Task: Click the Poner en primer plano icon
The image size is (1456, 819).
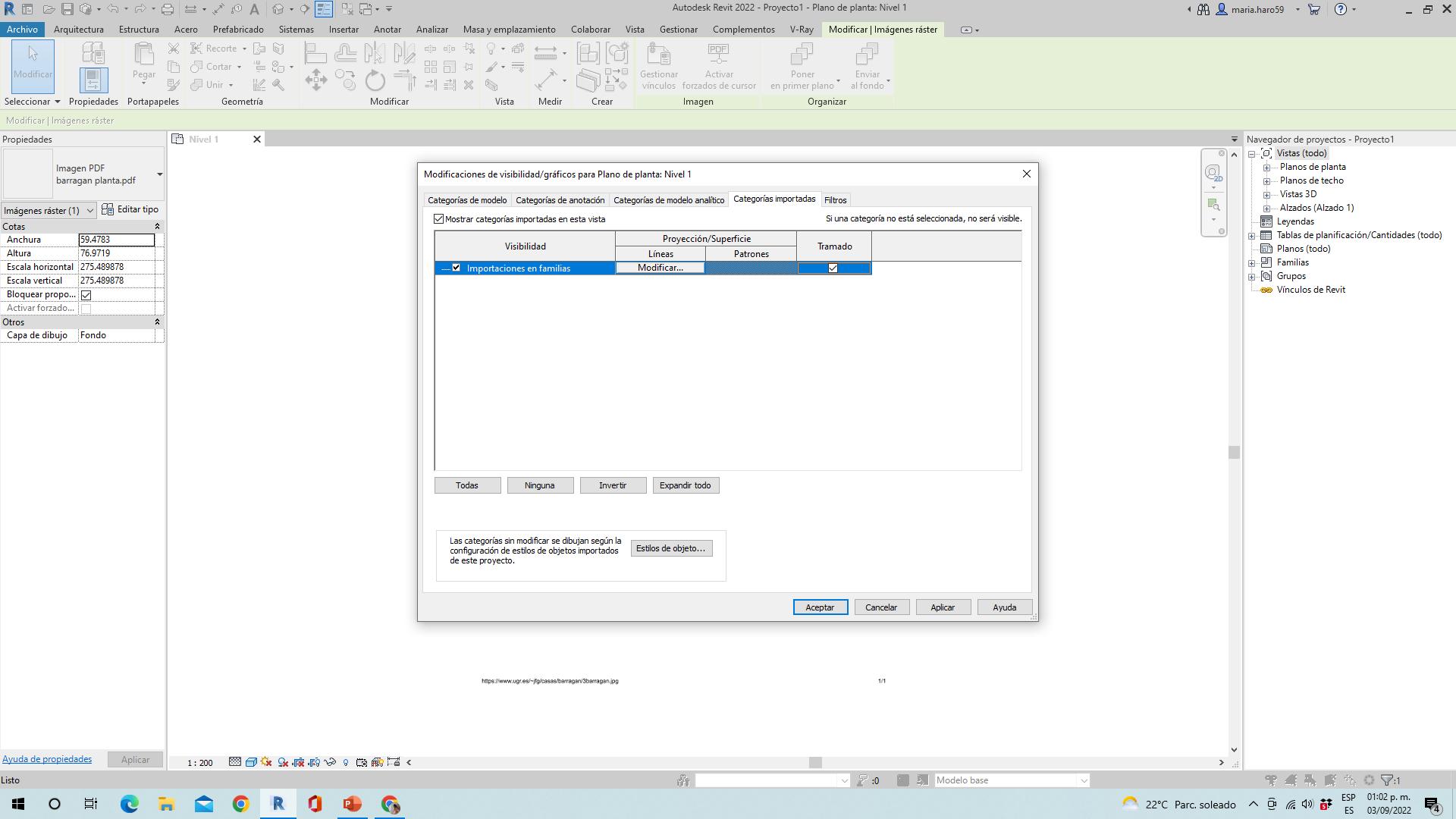Action: [x=802, y=55]
